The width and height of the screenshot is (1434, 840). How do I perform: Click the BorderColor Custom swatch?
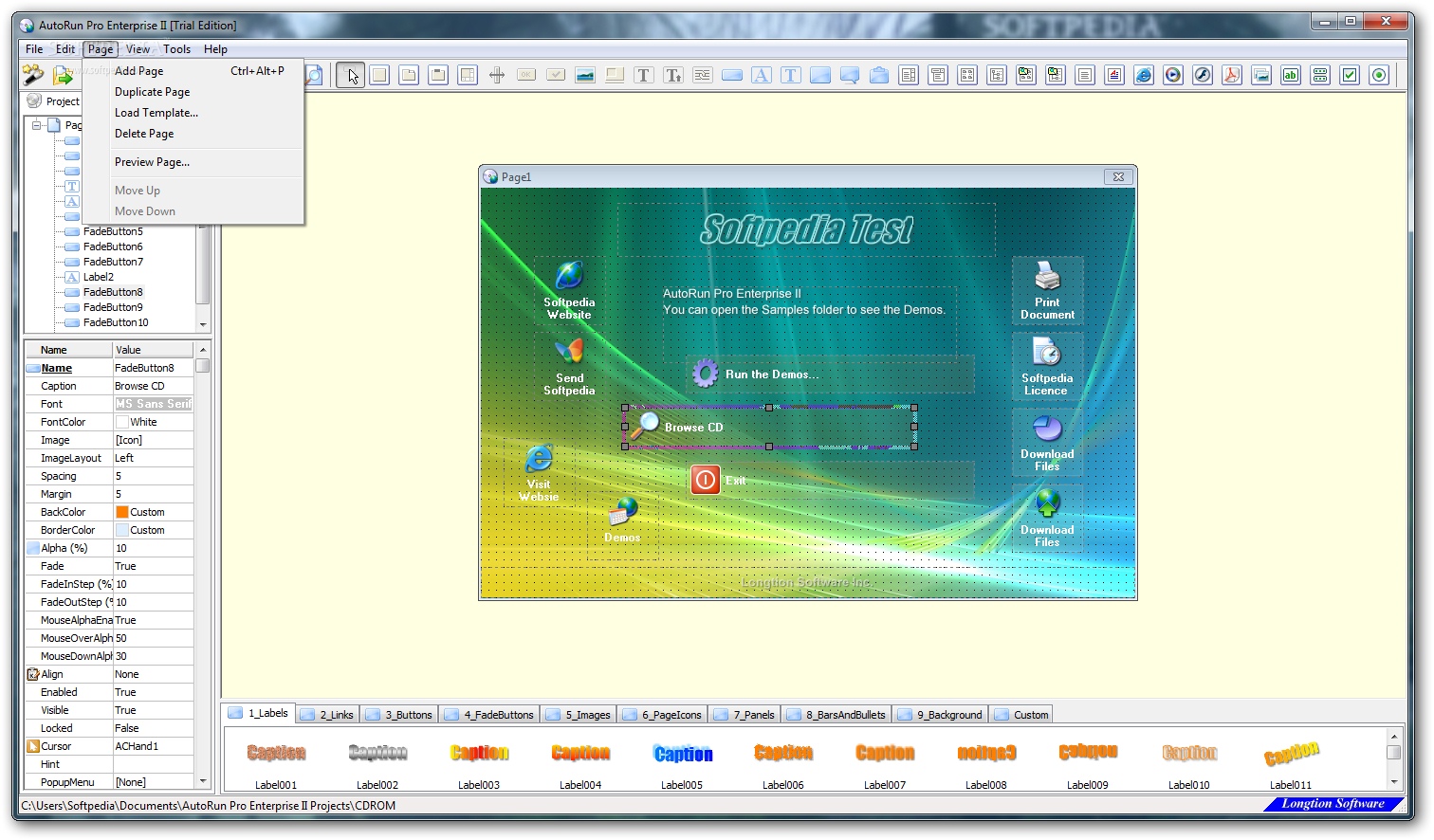(121, 530)
